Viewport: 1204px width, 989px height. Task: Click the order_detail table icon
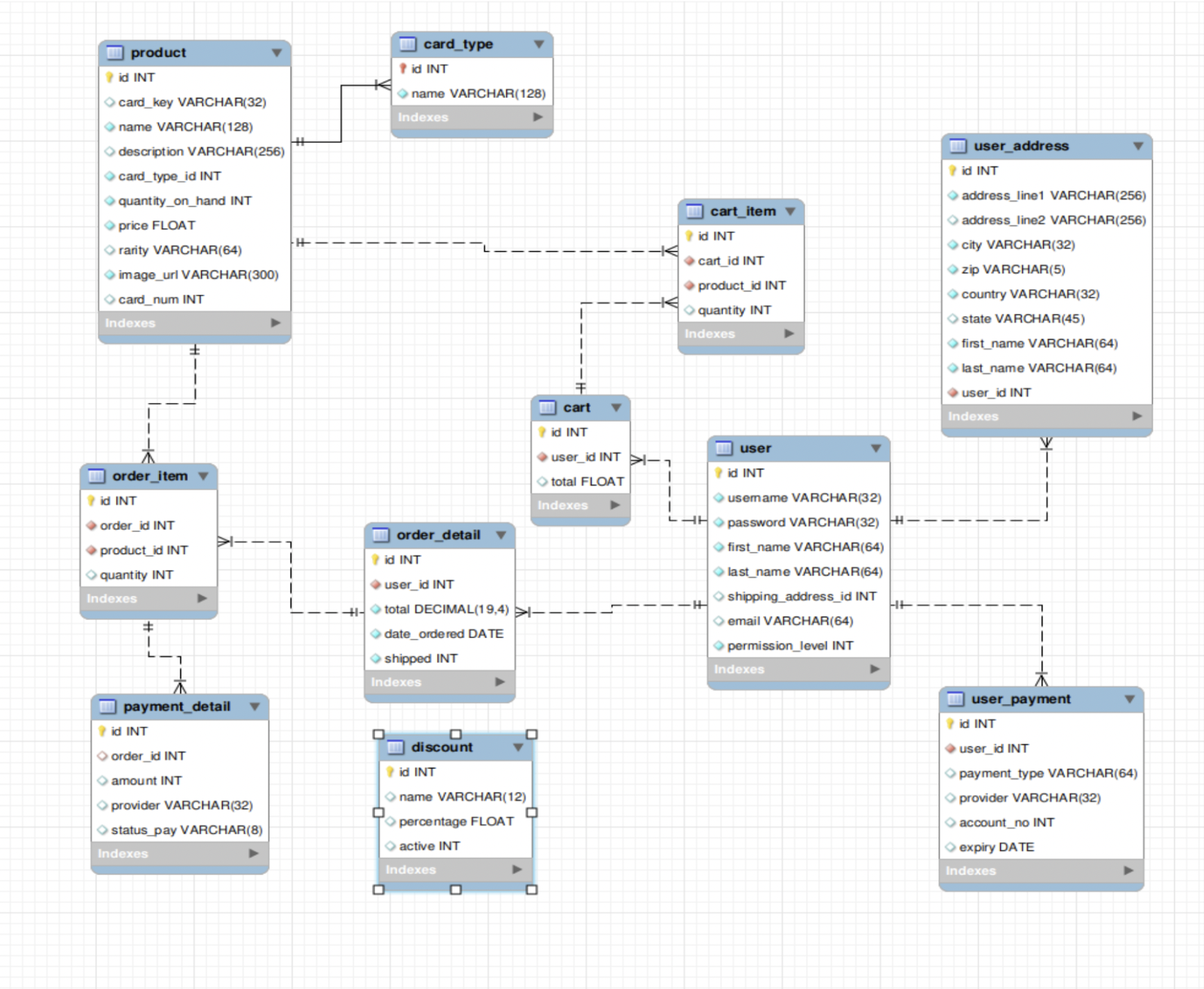coord(381,535)
